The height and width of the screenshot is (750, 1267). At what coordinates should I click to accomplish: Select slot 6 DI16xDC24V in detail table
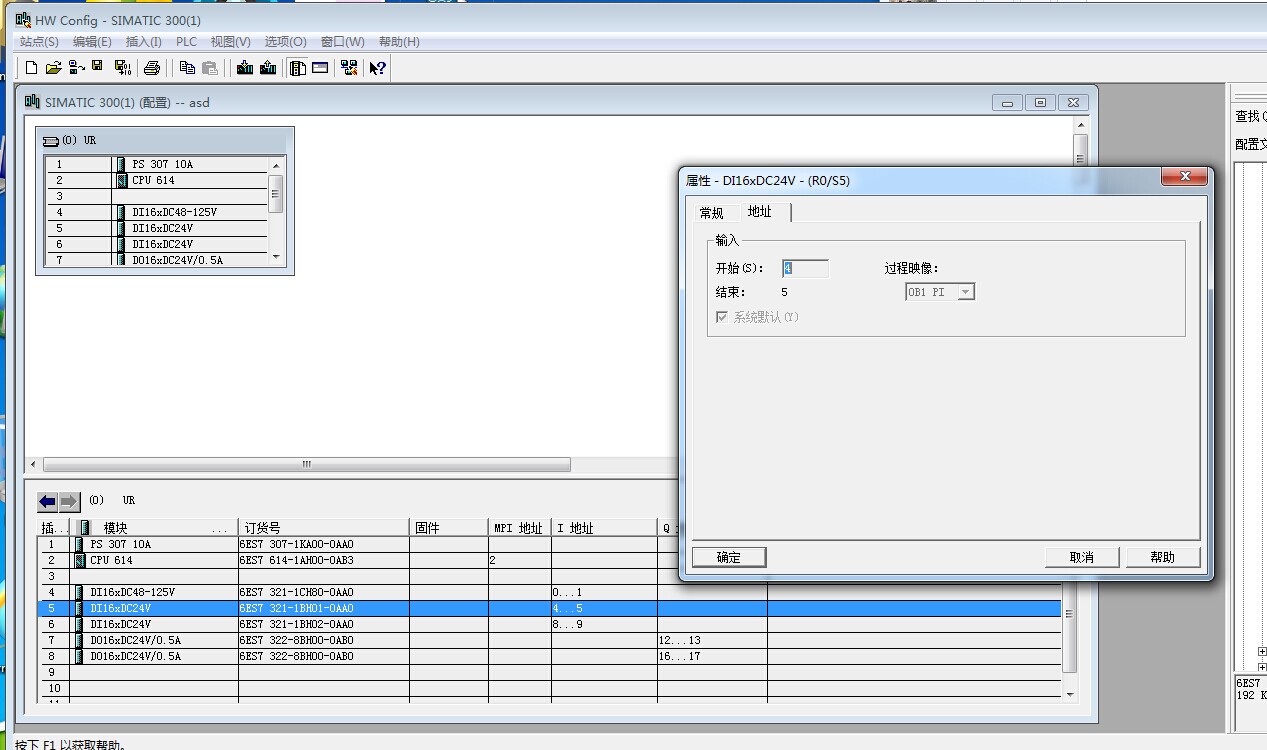550,624
